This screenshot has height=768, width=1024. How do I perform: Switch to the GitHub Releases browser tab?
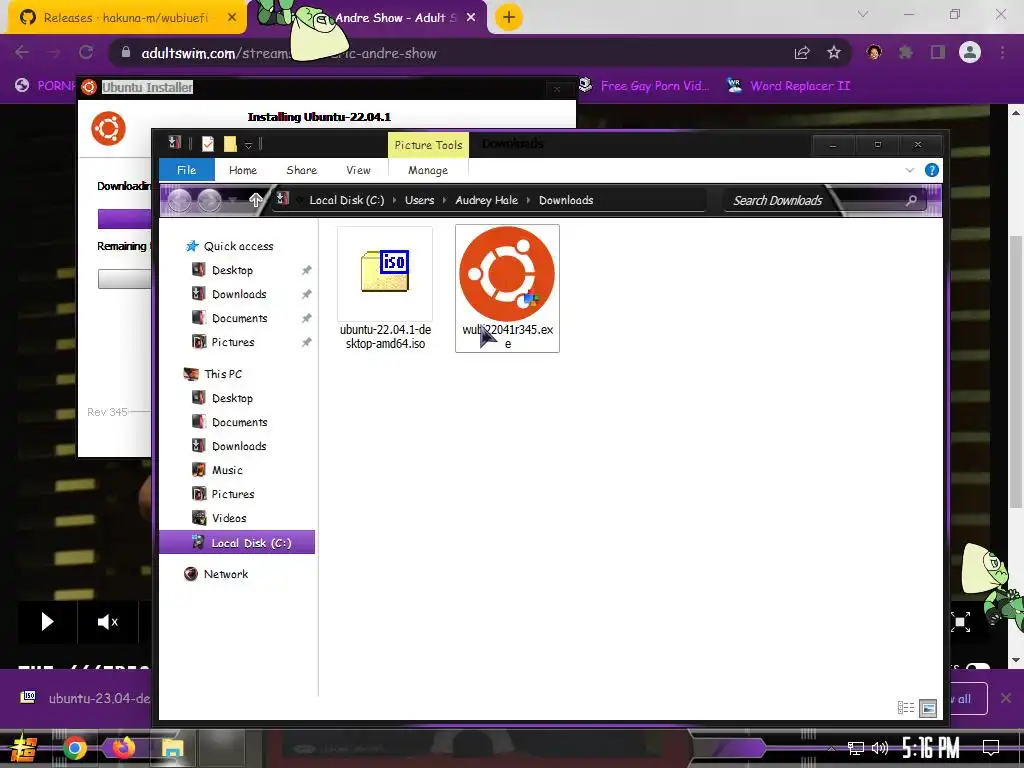[x=125, y=18]
